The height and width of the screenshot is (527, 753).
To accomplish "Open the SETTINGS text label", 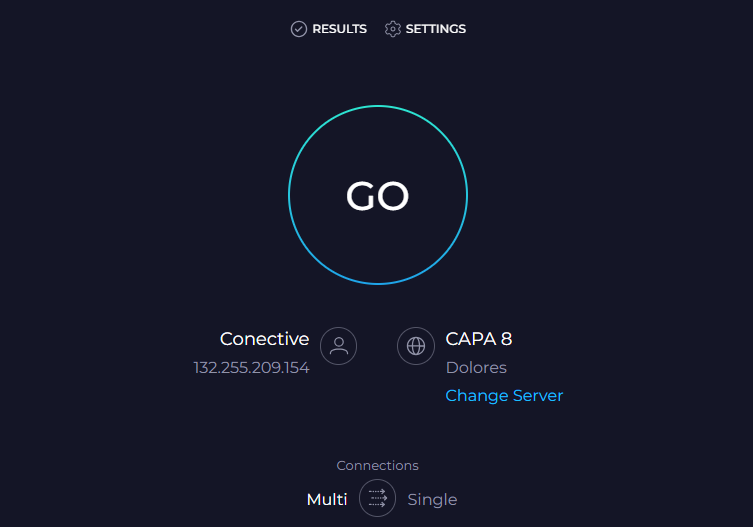I will [x=436, y=29].
